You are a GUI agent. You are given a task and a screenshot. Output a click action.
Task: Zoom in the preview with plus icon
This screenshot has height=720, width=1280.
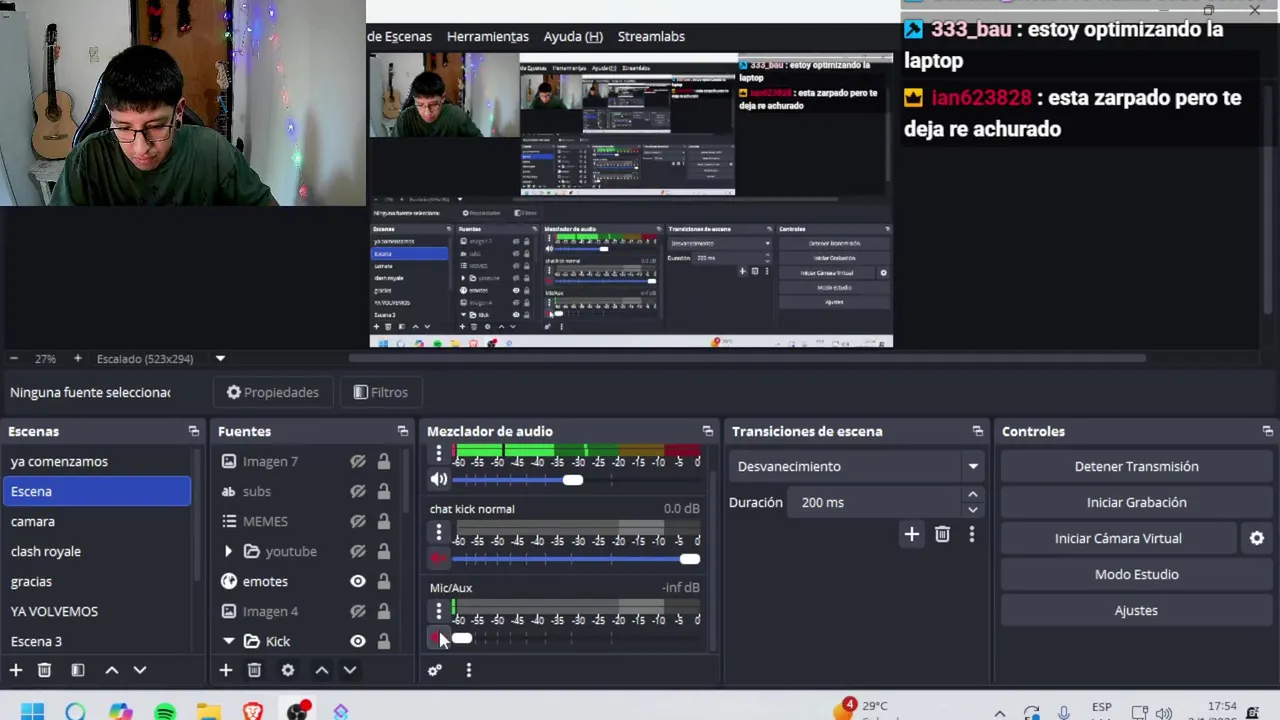pyautogui.click(x=77, y=358)
